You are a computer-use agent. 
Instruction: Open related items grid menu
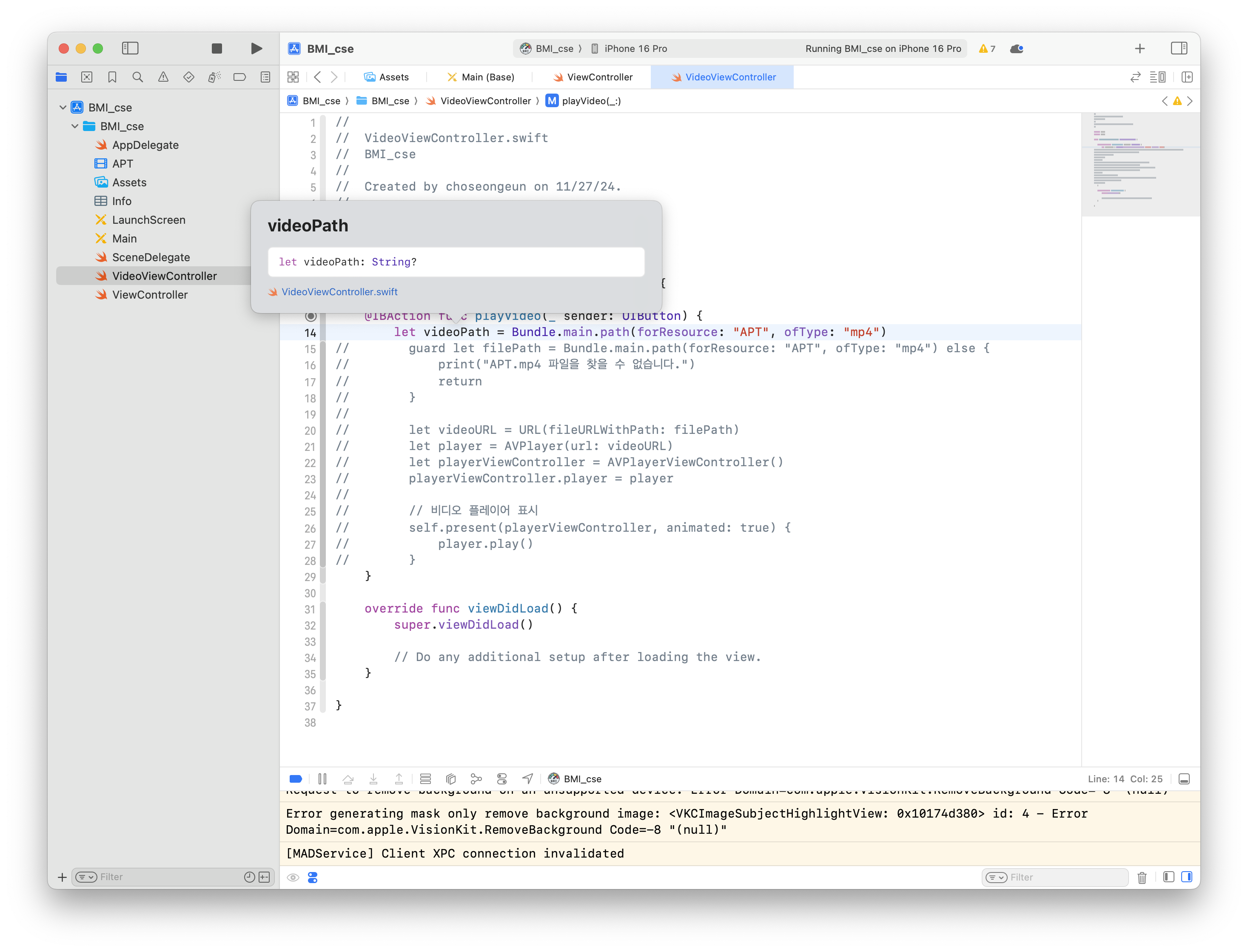point(293,77)
